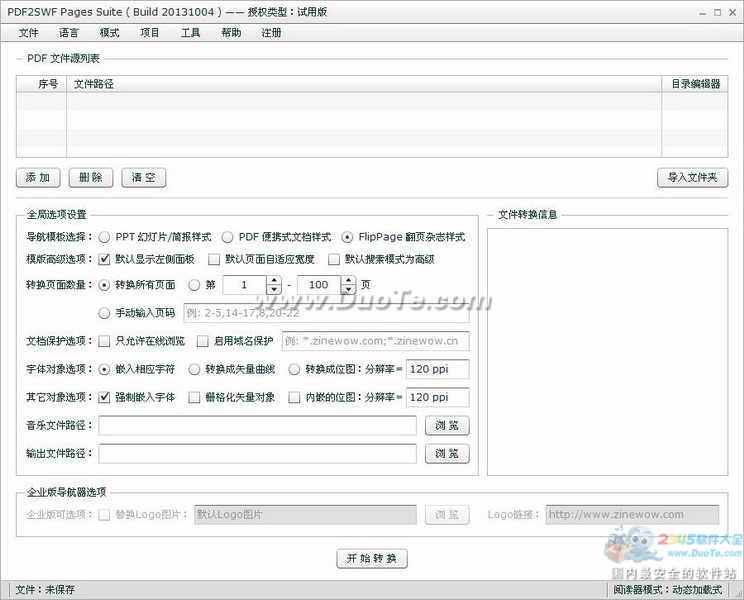744x600 pixels.
Task: Select 嵌入相应字符 font option
Action: (104, 369)
